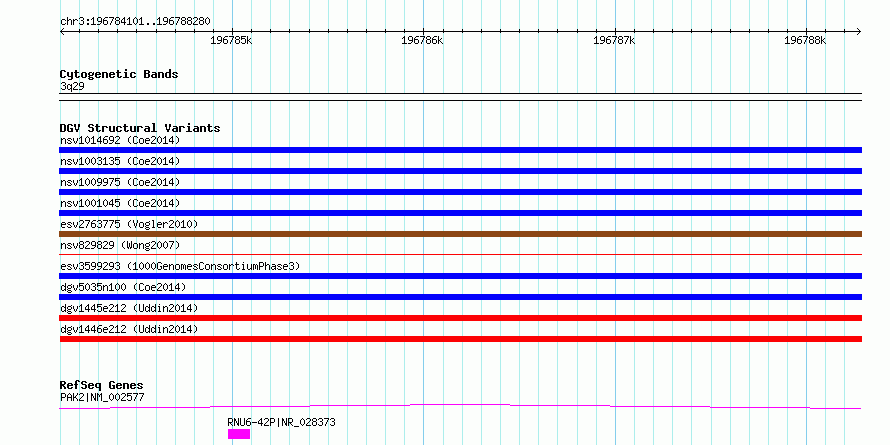
Task: Select the RefSeq Genes track title
Action: 102,385
